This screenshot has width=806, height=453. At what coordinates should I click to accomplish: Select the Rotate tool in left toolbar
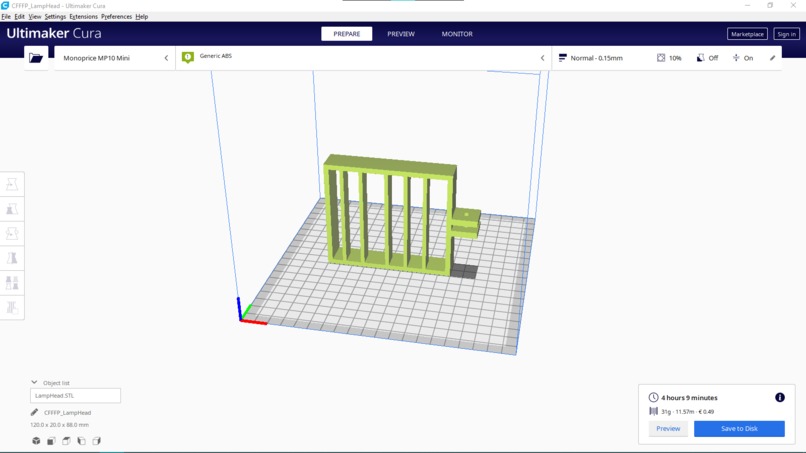point(12,233)
